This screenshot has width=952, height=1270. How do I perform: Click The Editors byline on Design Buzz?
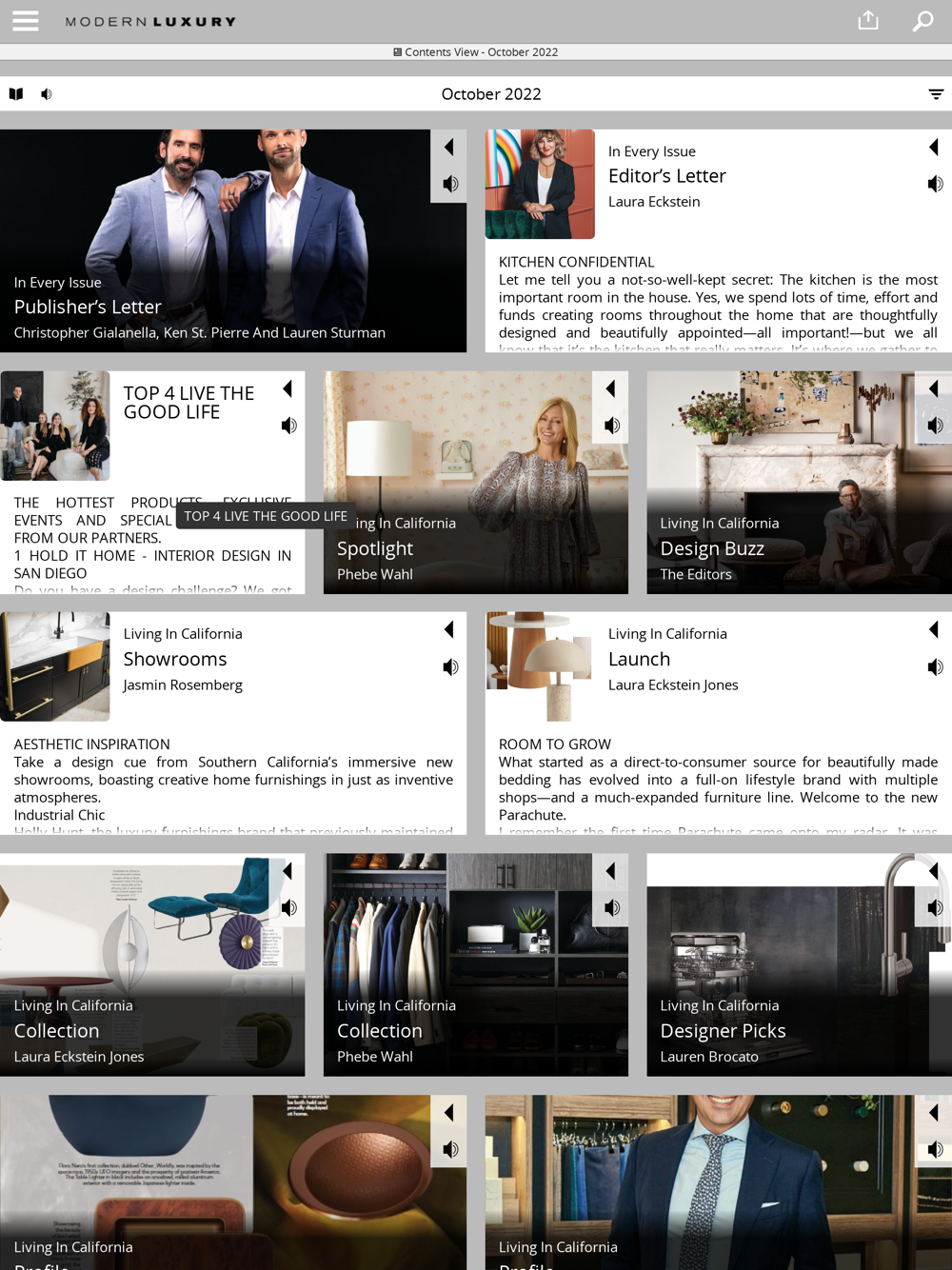click(x=696, y=575)
